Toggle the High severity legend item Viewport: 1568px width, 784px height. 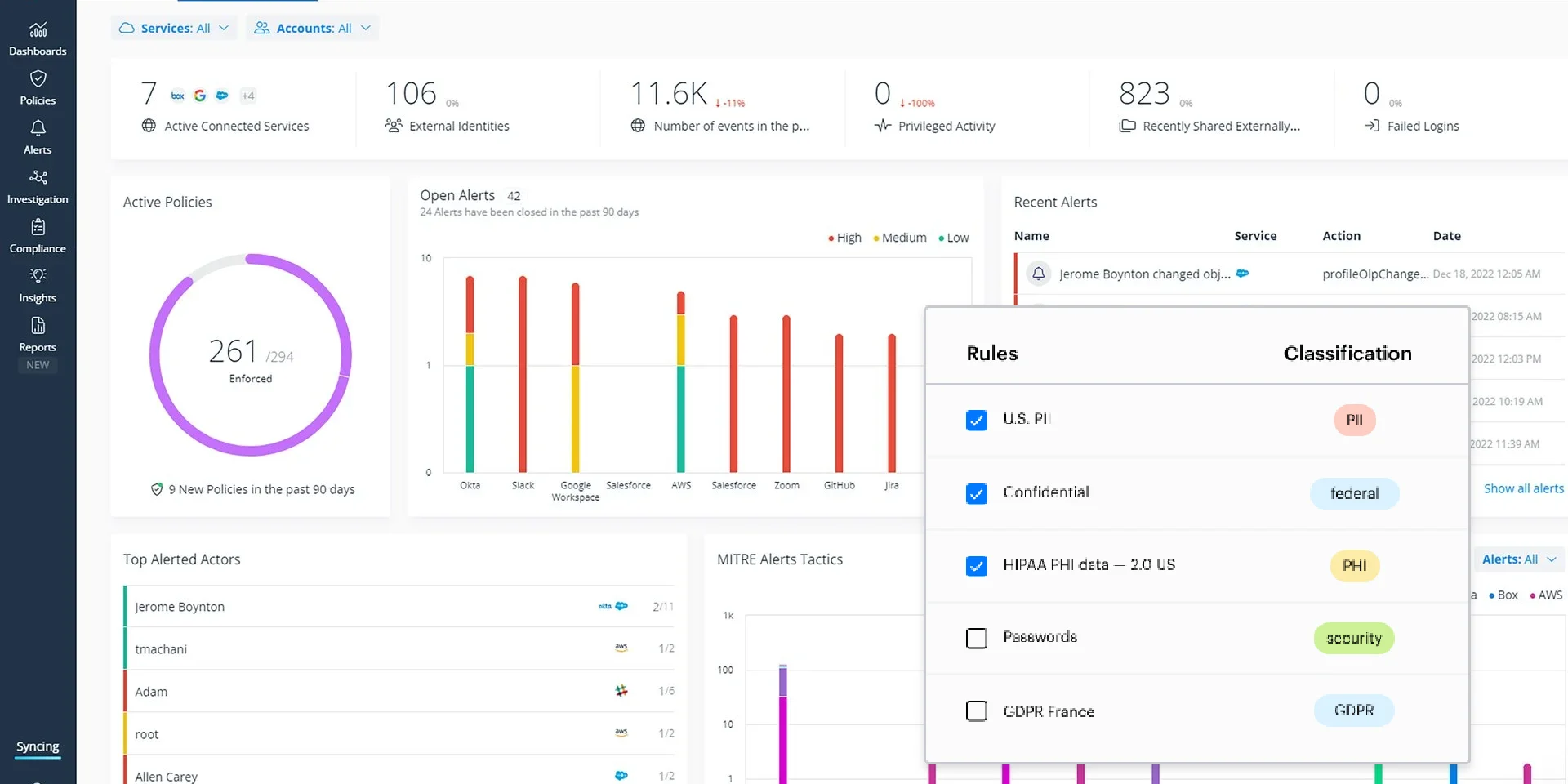[844, 238]
